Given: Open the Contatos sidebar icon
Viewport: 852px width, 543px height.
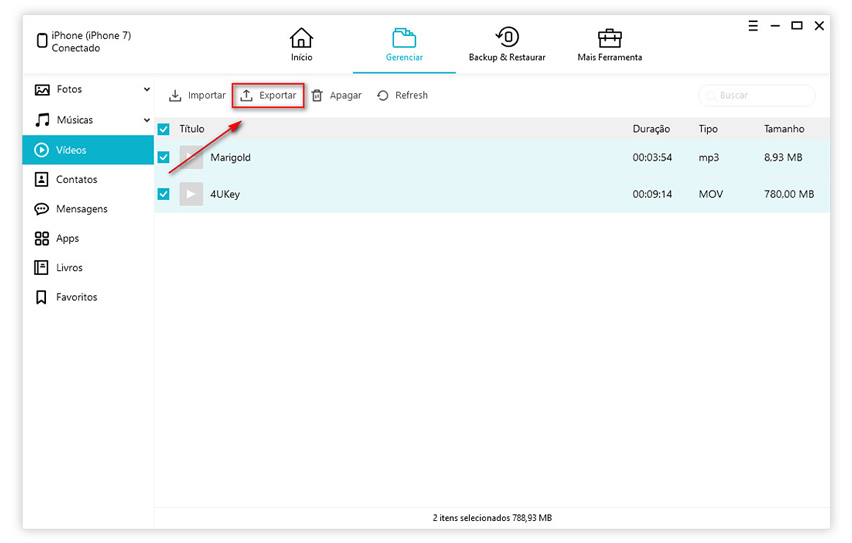Looking at the screenshot, I should [x=42, y=180].
